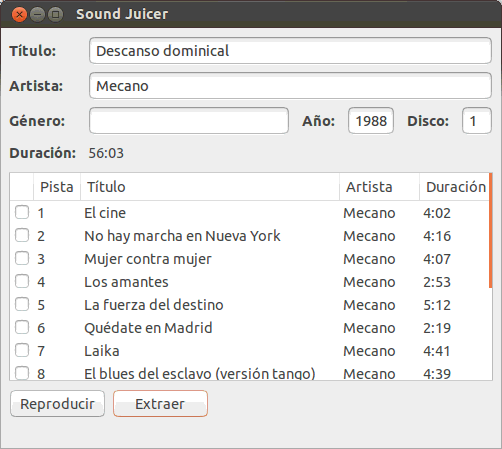Select the checkbox for Mujer contra mujer

(22, 258)
